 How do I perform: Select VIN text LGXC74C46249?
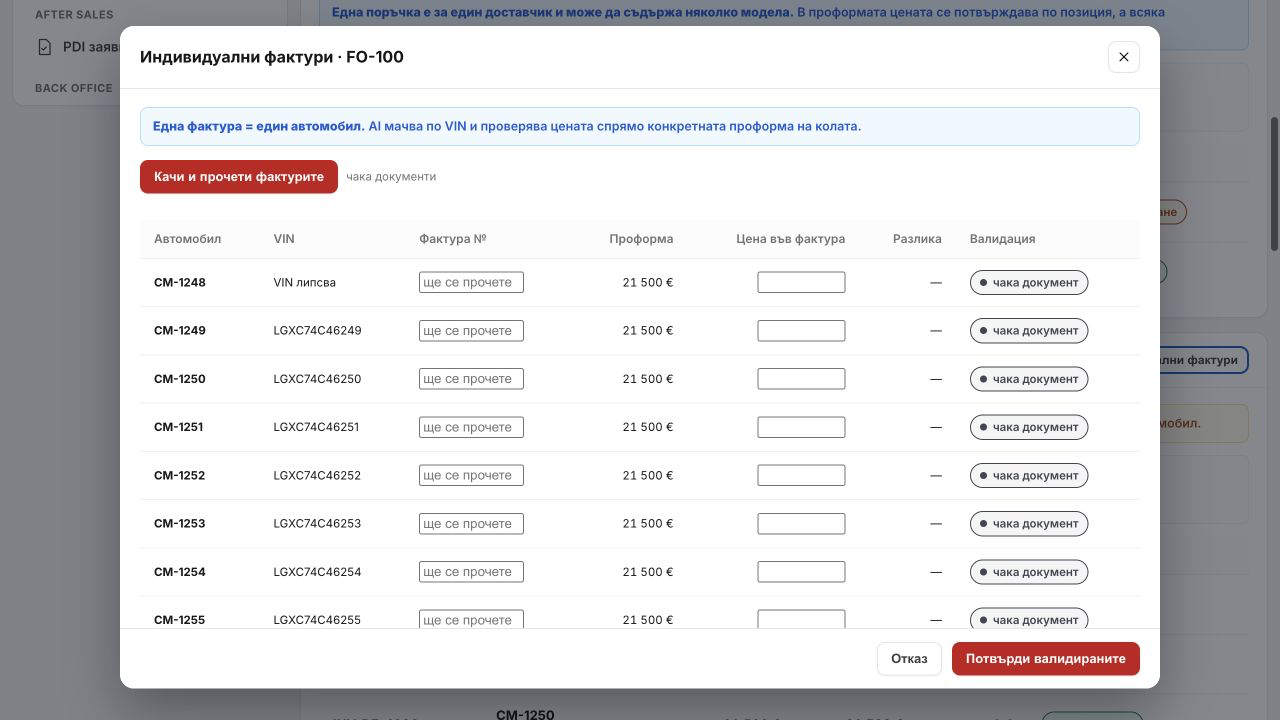(x=317, y=331)
